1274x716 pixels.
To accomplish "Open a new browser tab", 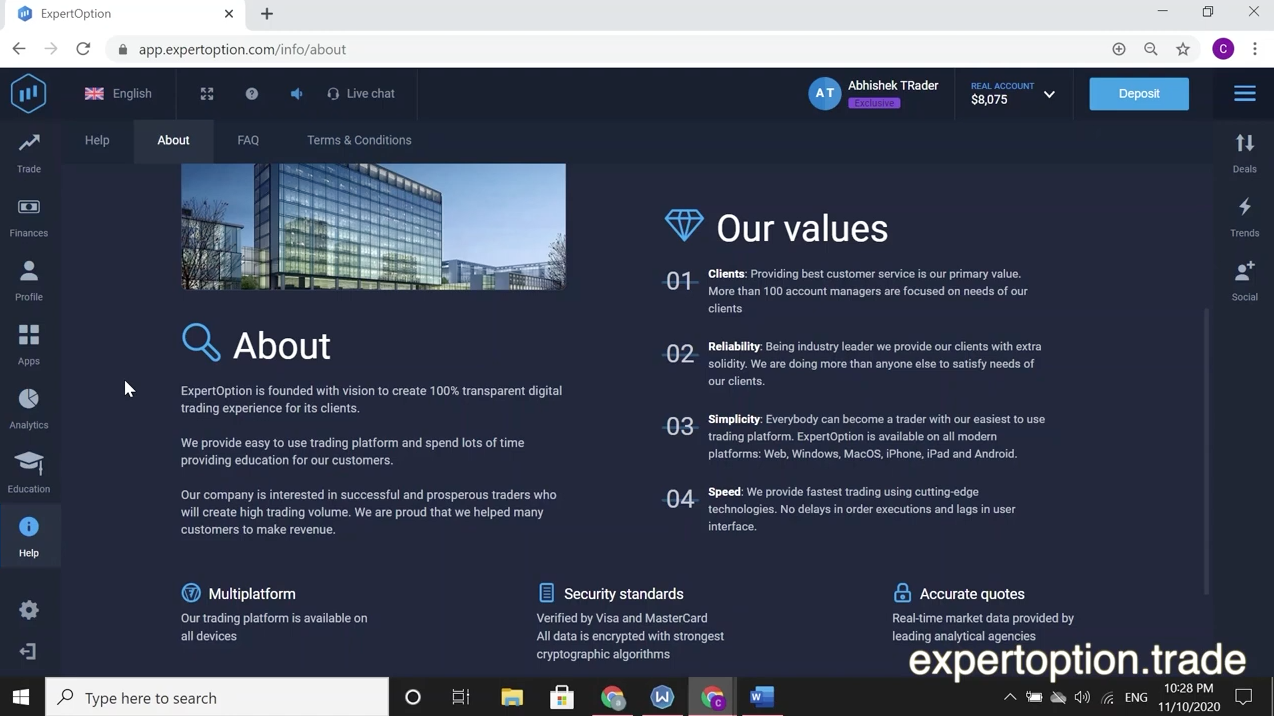I will (x=267, y=14).
